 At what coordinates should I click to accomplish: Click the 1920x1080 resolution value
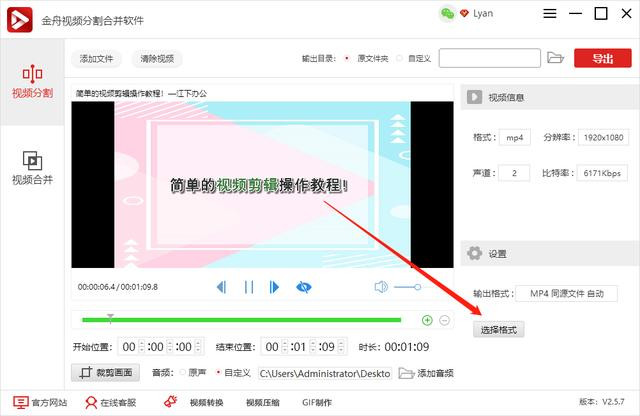pos(603,138)
